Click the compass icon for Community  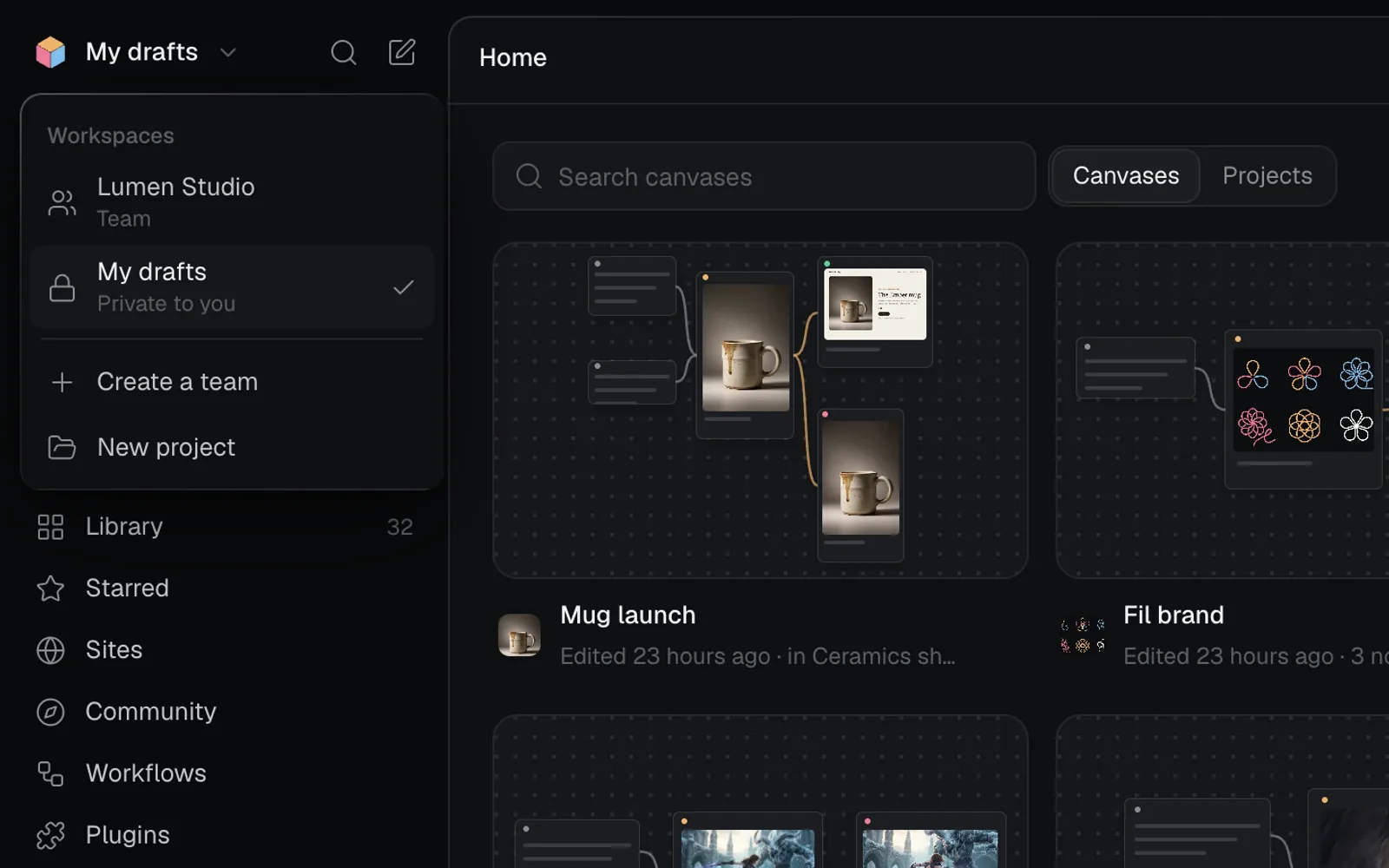click(x=50, y=712)
